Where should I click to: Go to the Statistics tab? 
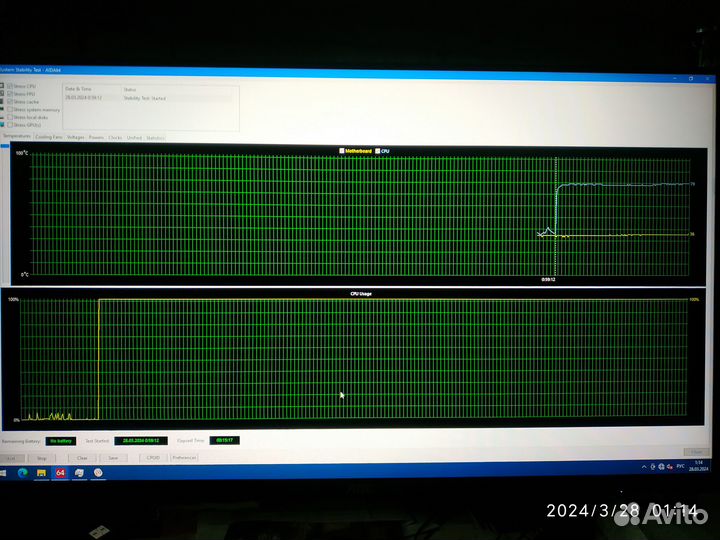(155, 137)
